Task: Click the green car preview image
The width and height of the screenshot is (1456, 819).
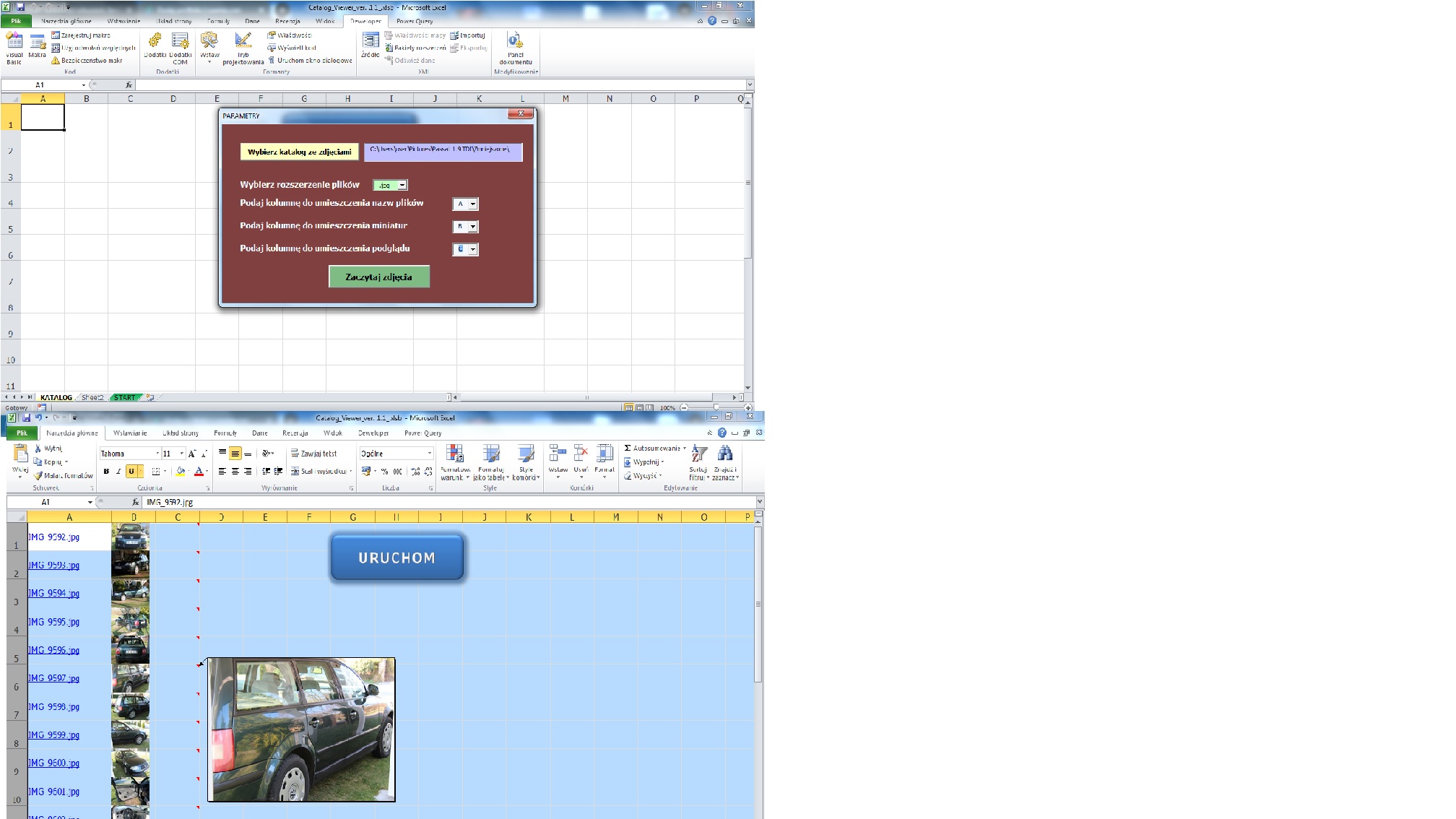Action: point(301,729)
